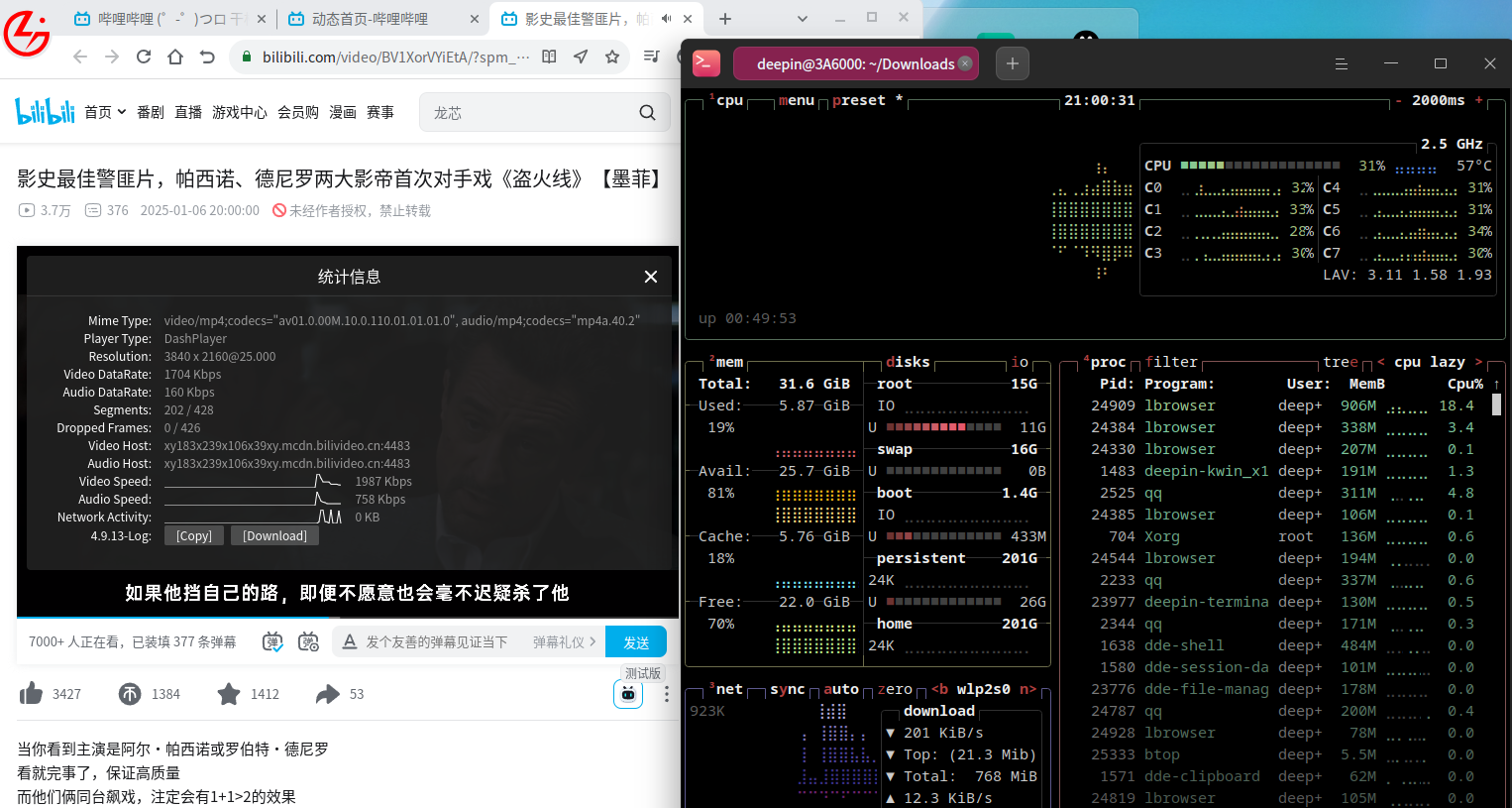Screen dimensions: 1512x808
Task: Toggle sync in btop net box
Action: (x=788, y=689)
